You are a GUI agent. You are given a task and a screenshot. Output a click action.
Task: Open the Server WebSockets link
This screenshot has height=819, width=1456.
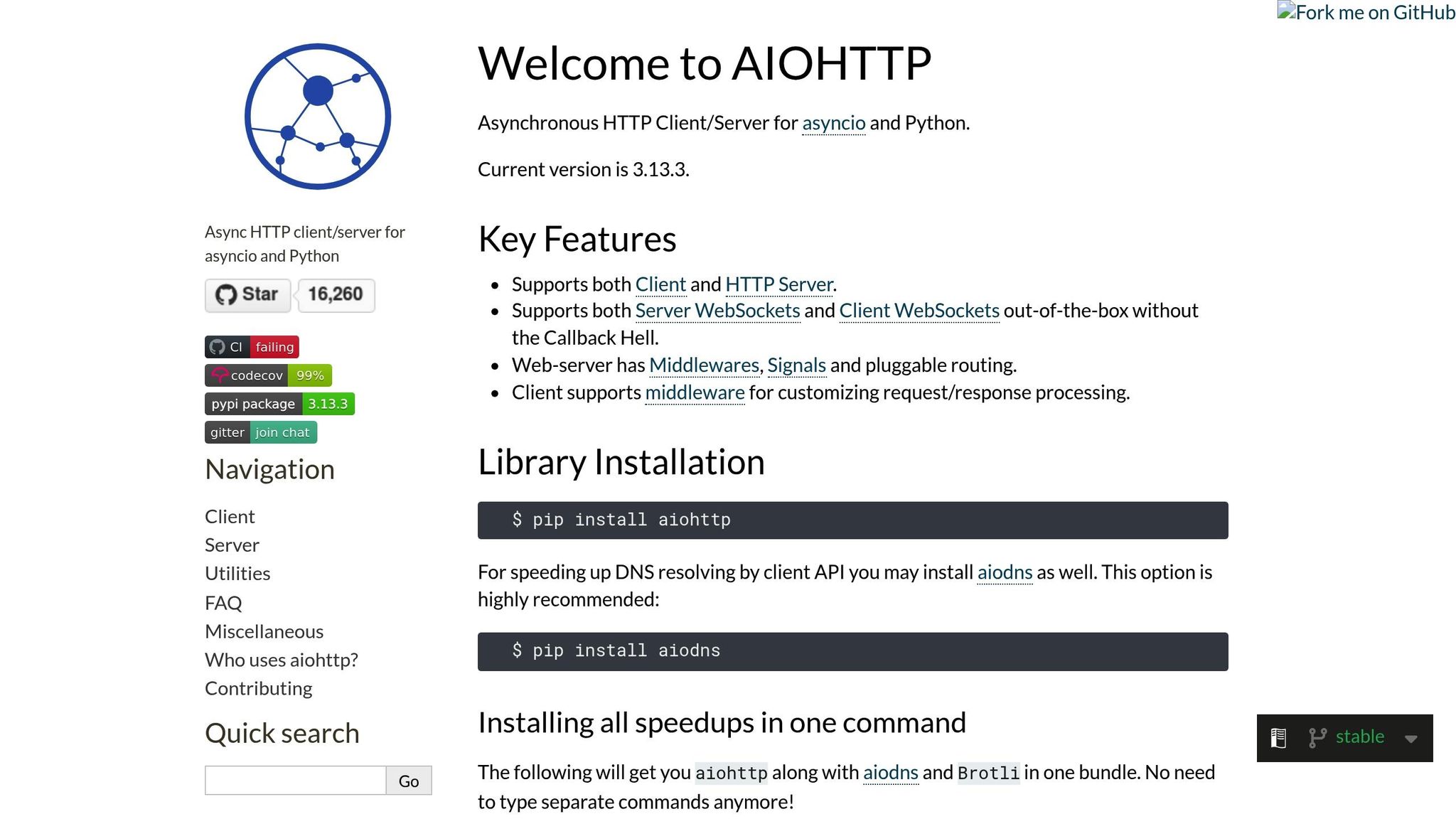[x=717, y=311]
